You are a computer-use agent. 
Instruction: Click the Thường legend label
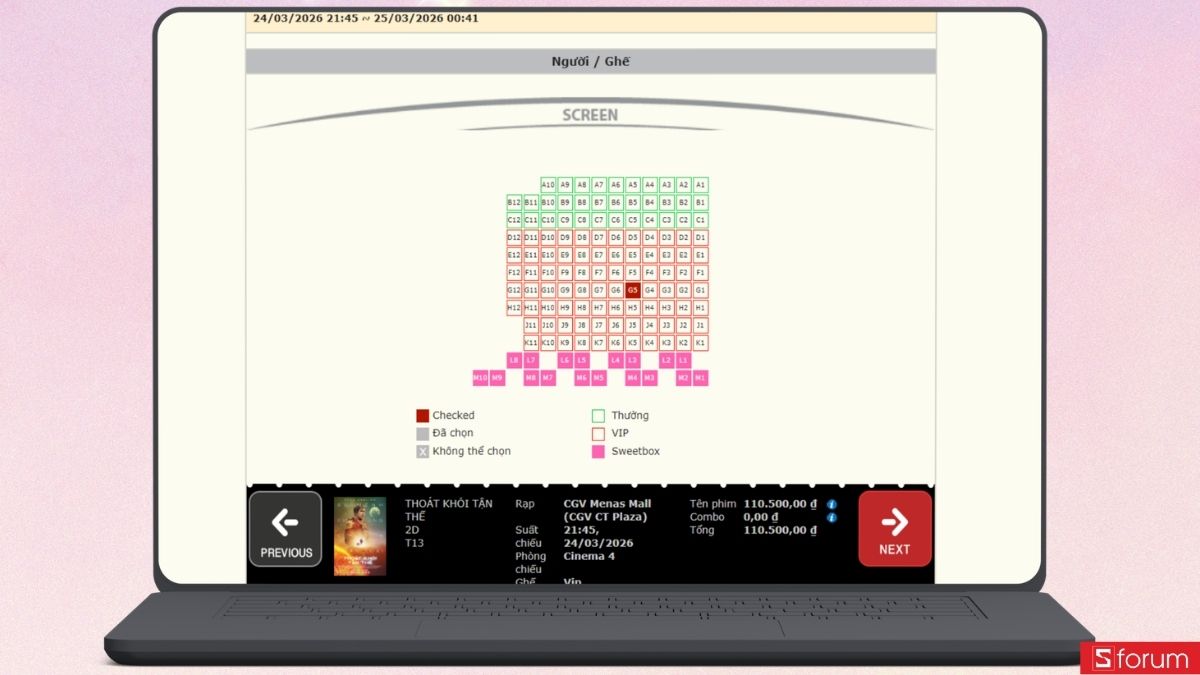(630, 415)
